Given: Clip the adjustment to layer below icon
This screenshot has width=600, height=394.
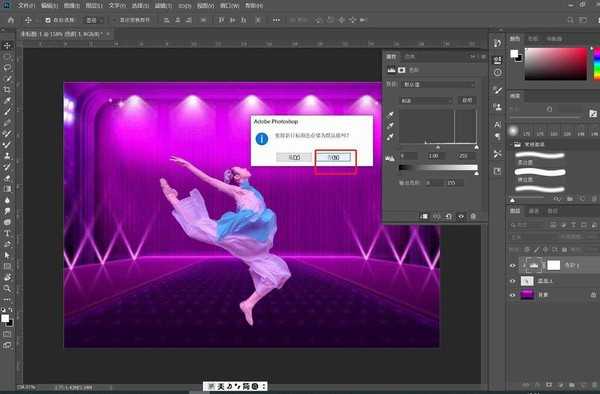Looking at the screenshot, I should [424, 217].
